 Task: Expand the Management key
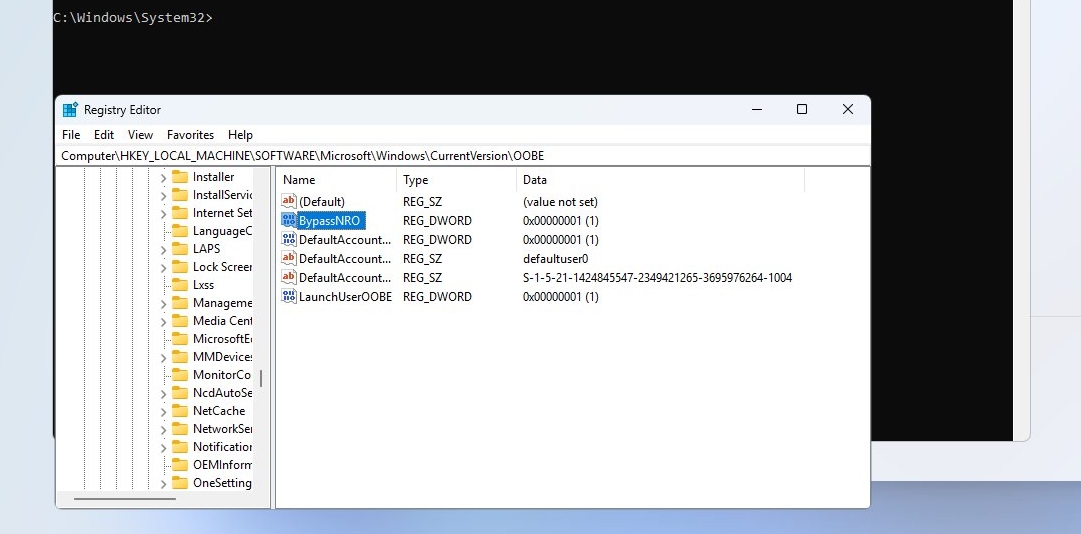pyautogui.click(x=163, y=303)
